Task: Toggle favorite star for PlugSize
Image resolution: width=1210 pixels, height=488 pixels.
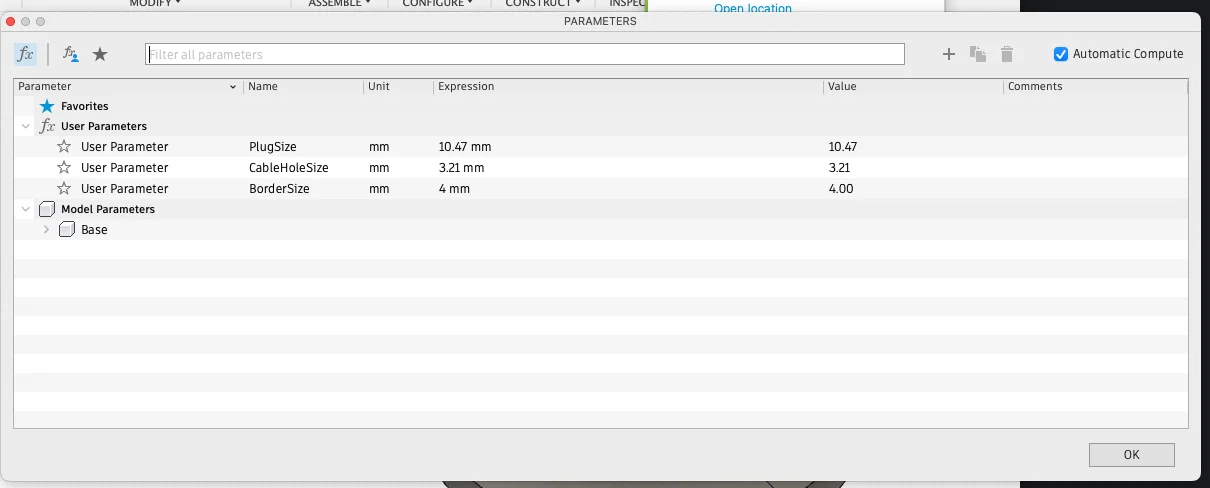Action: [x=64, y=147]
